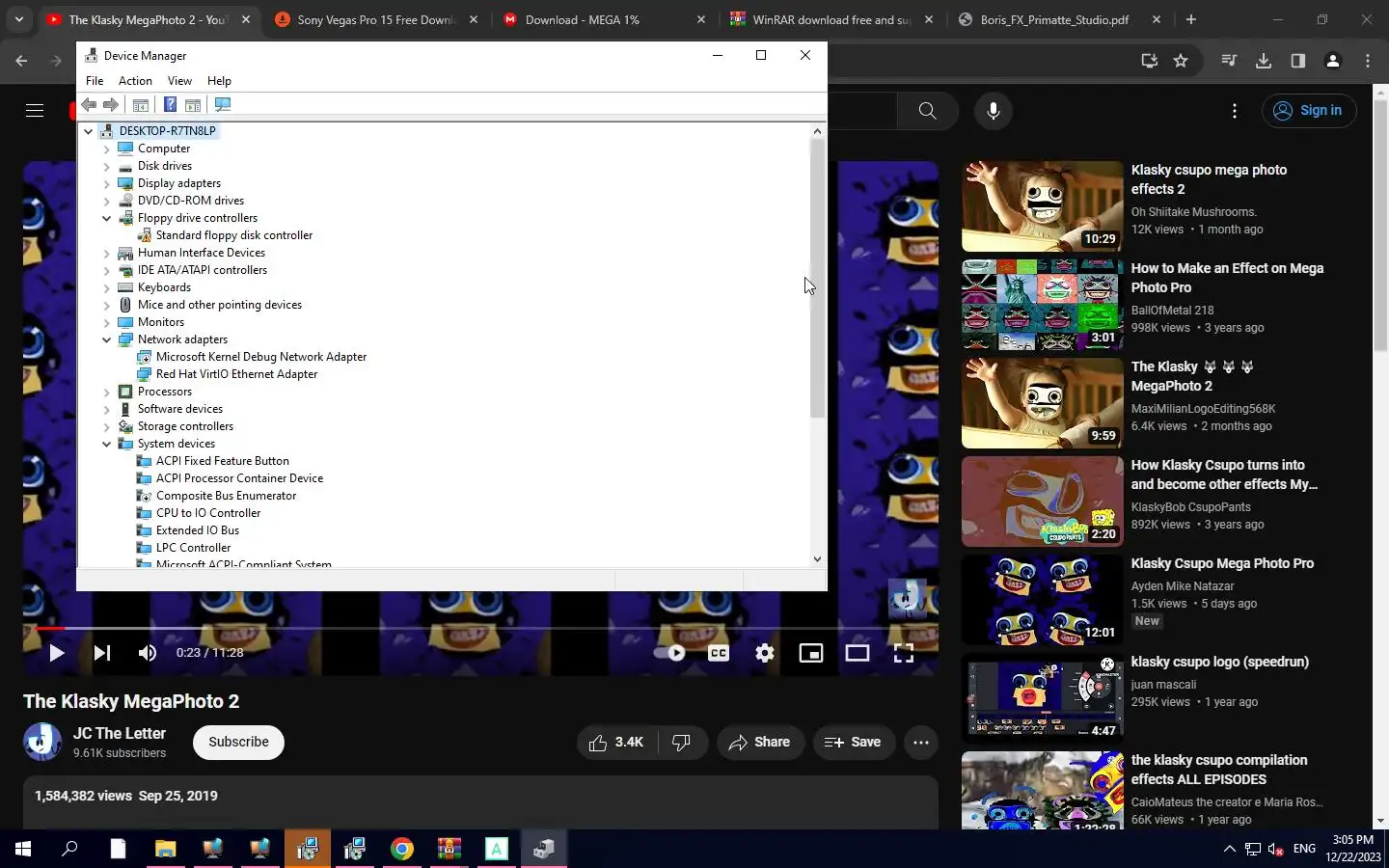Like the video with 3.4K likes

(617, 742)
